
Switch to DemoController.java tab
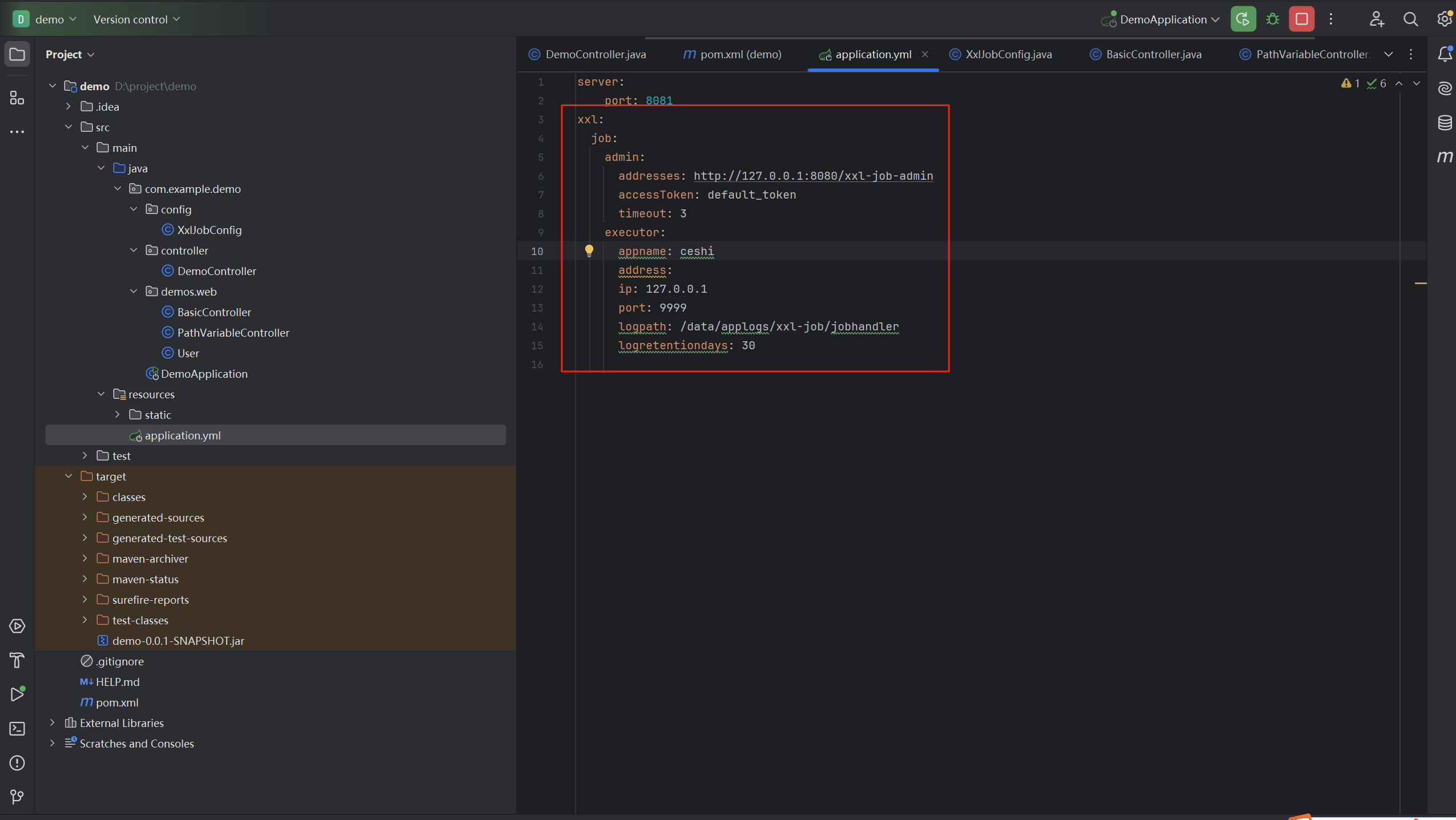pos(588,54)
